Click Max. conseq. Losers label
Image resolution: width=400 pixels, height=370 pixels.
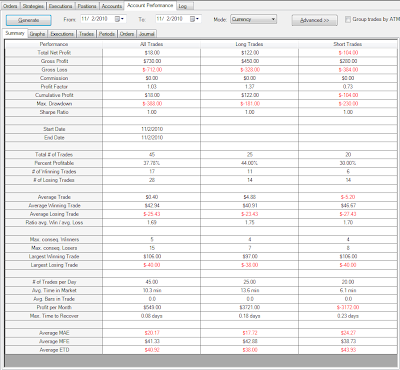pos(54,248)
